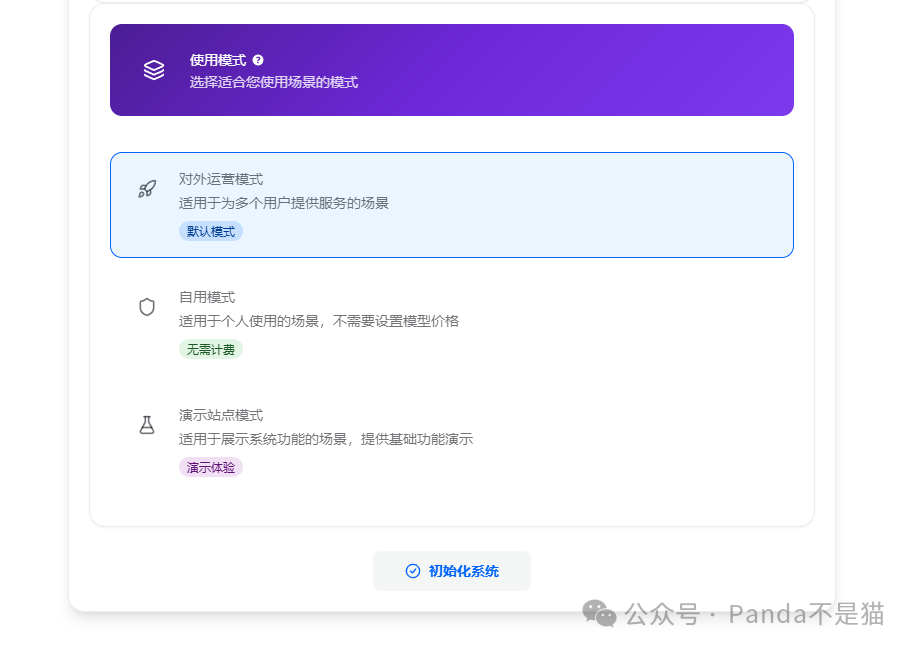Screen dimensions: 914x651
Task: Expand the 使用模式 section header
Action: point(451,70)
